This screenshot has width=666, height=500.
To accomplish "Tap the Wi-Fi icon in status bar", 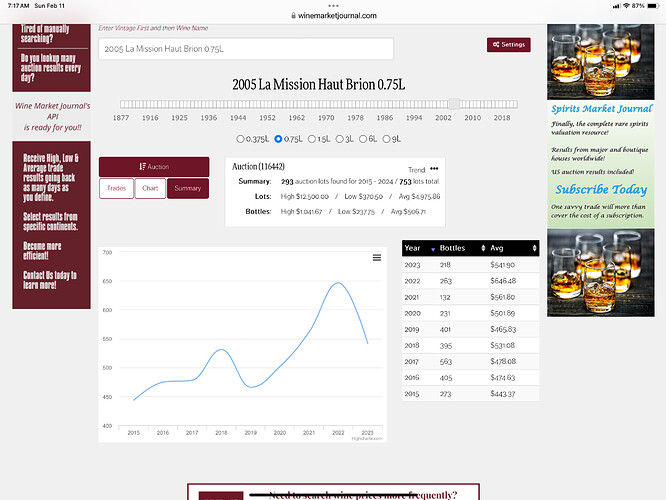I will (x=626, y=6).
